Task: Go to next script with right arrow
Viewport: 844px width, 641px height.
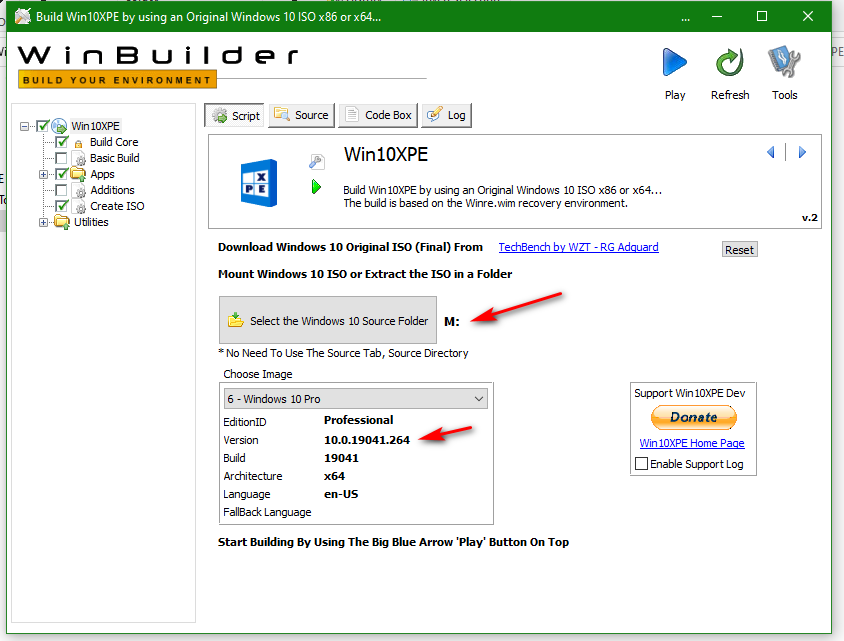Action: [802, 152]
